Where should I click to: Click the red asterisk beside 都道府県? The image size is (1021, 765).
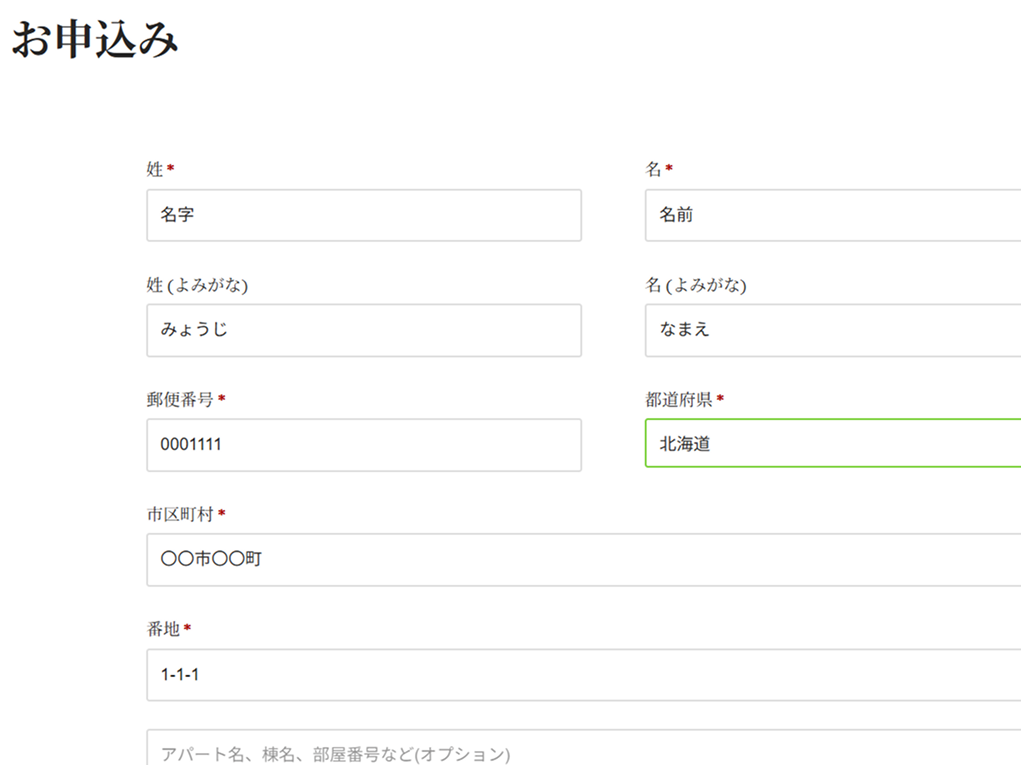tap(720, 399)
